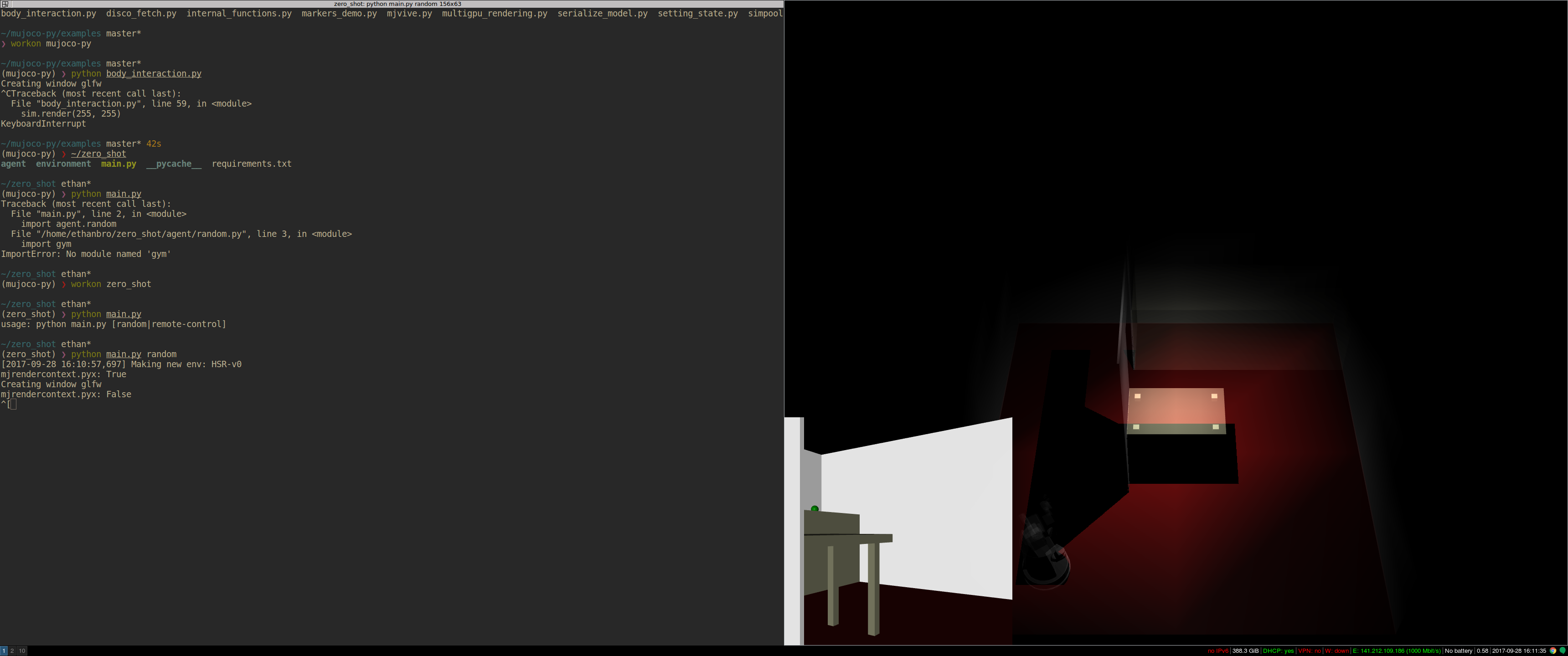
Task: Click the 'No battery' status indicator
Action: (x=1459, y=651)
